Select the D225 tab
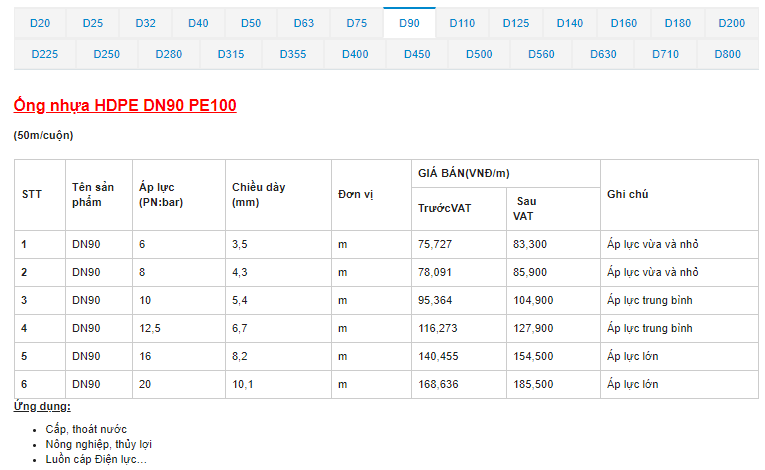This screenshot has height=470, width=765. [45, 54]
